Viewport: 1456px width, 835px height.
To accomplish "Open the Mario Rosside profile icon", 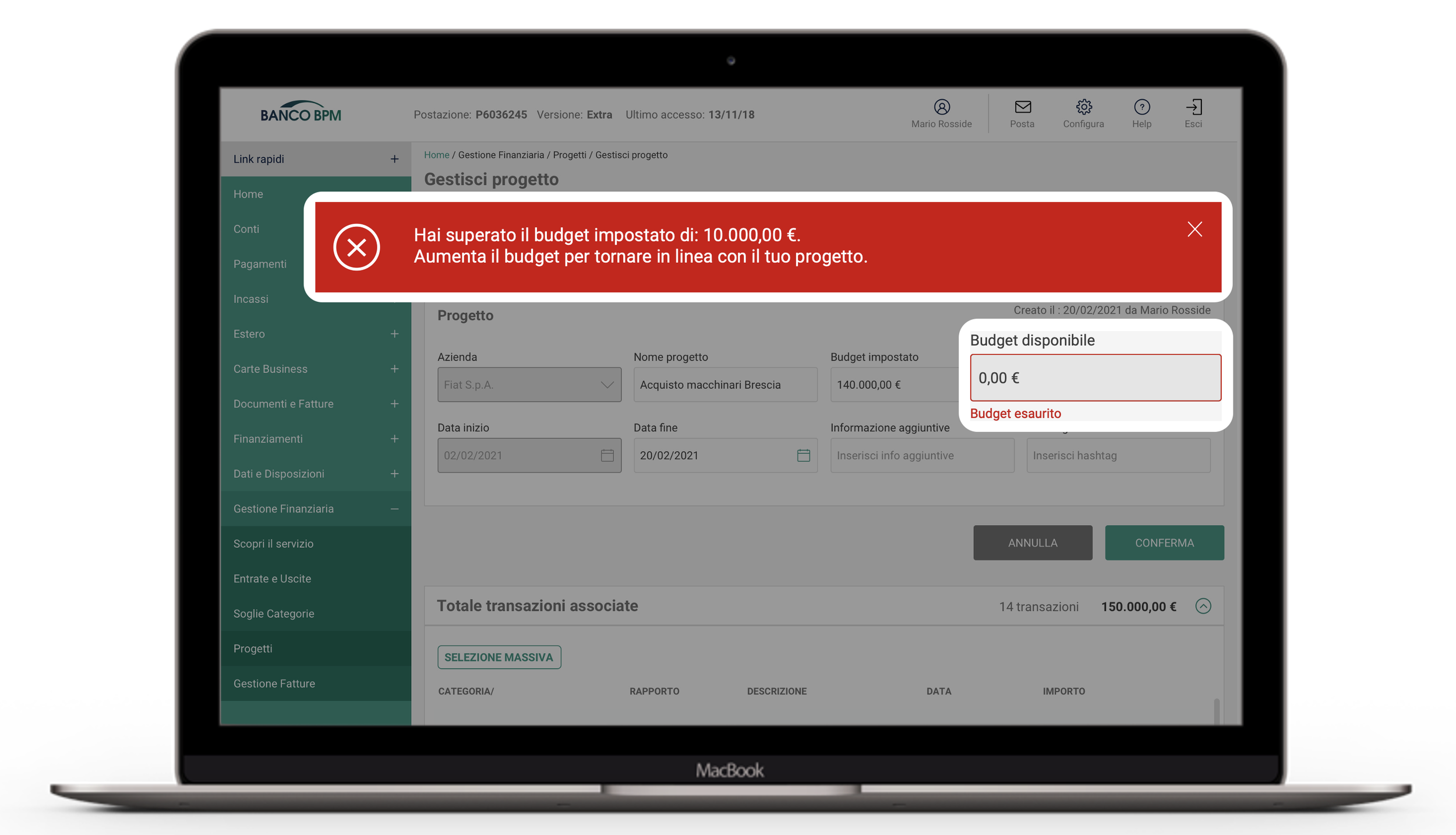I will pyautogui.click(x=941, y=107).
